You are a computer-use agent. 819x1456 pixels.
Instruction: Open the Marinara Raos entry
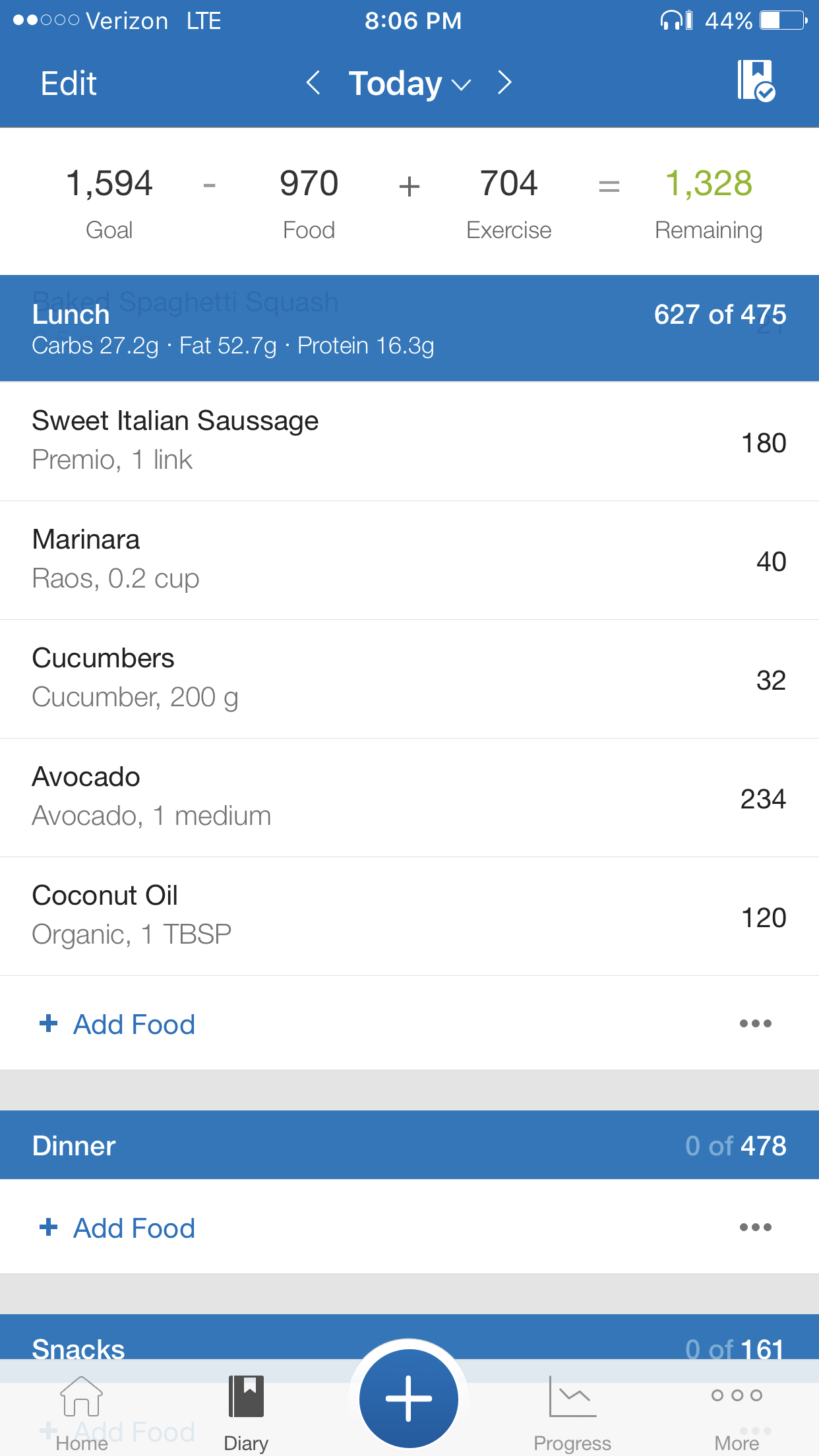pyautogui.click(x=409, y=559)
